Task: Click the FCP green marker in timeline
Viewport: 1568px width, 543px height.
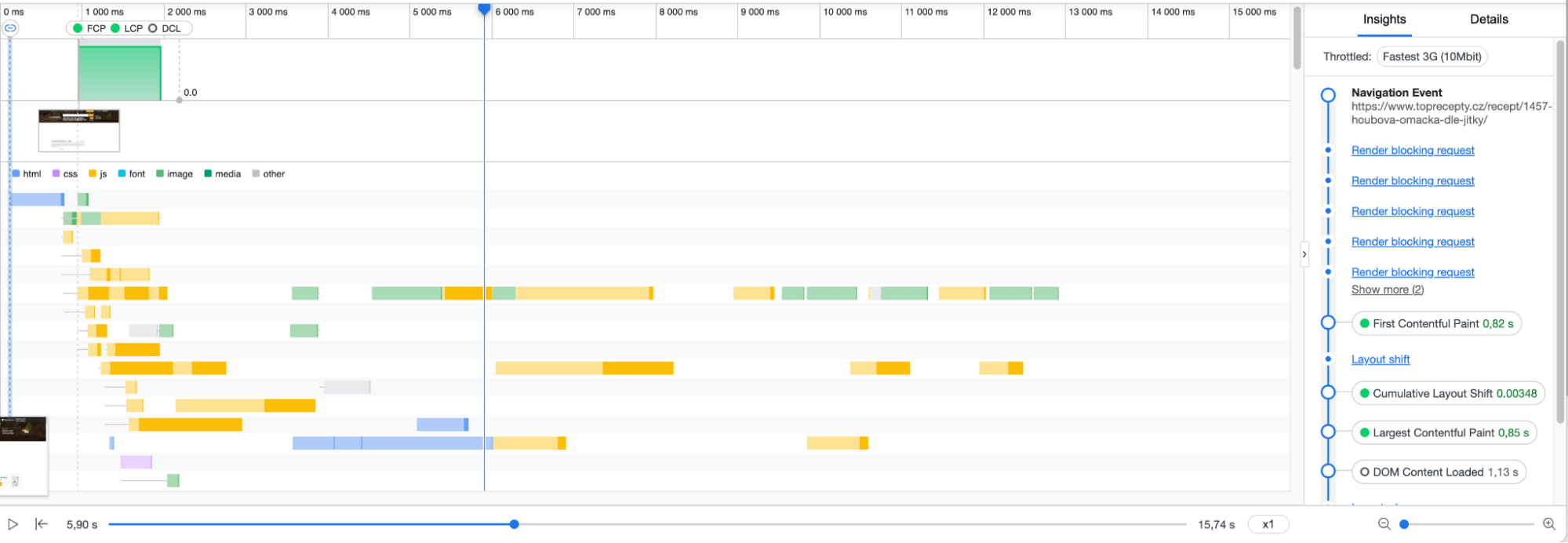Action: [89, 28]
